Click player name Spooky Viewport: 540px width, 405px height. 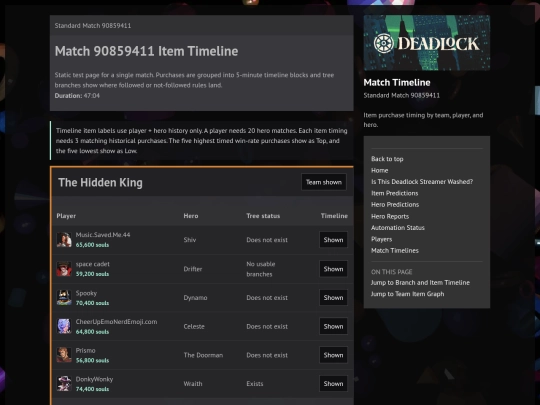pyautogui.click(x=86, y=293)
